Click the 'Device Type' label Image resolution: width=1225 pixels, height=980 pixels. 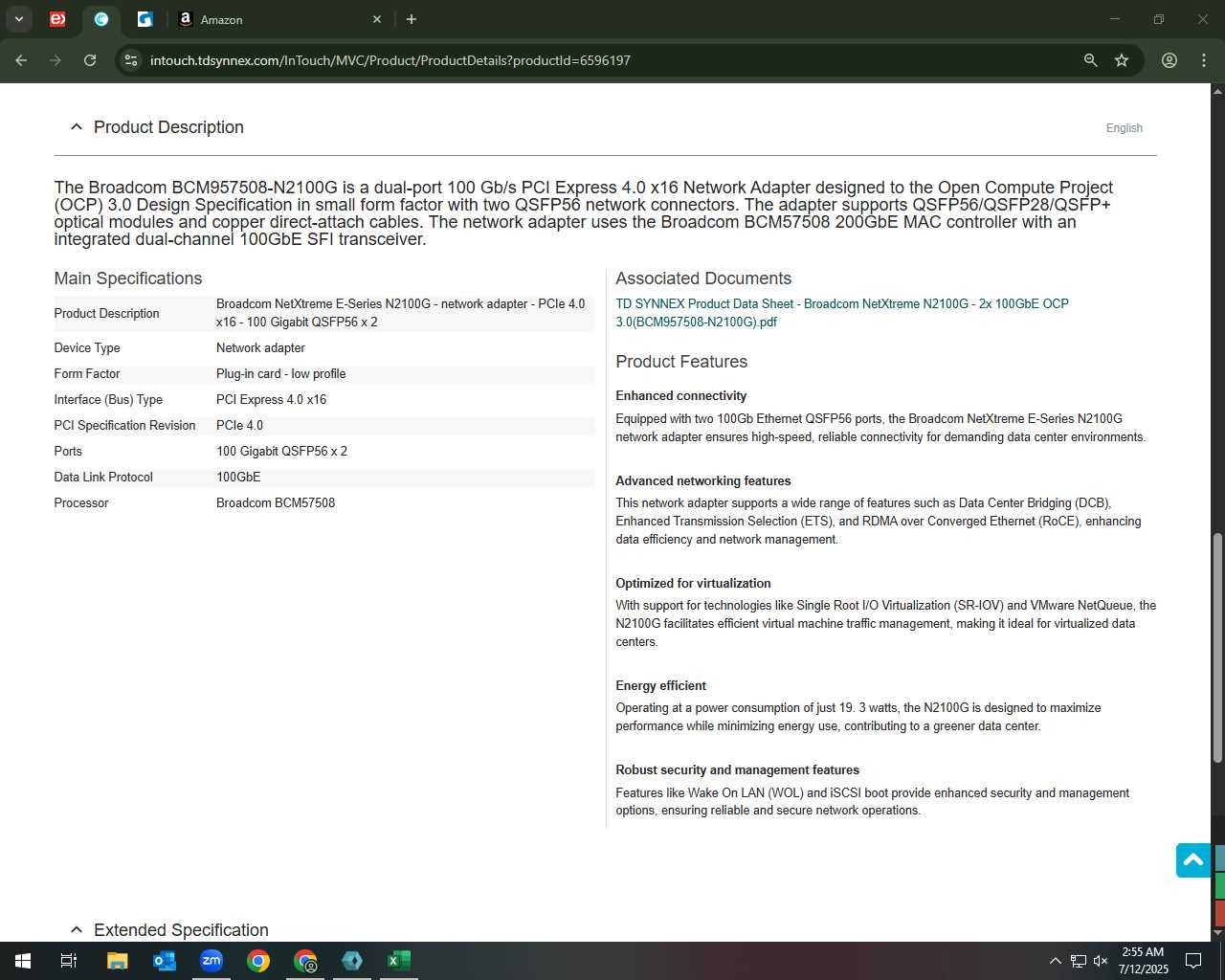point(87,347)
